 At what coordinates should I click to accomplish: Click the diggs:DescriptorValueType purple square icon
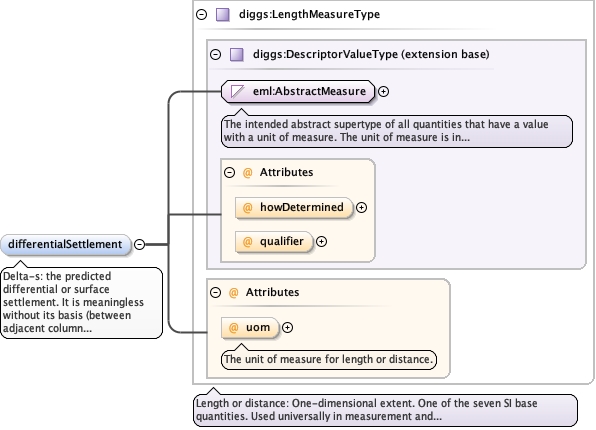[237, 54]
